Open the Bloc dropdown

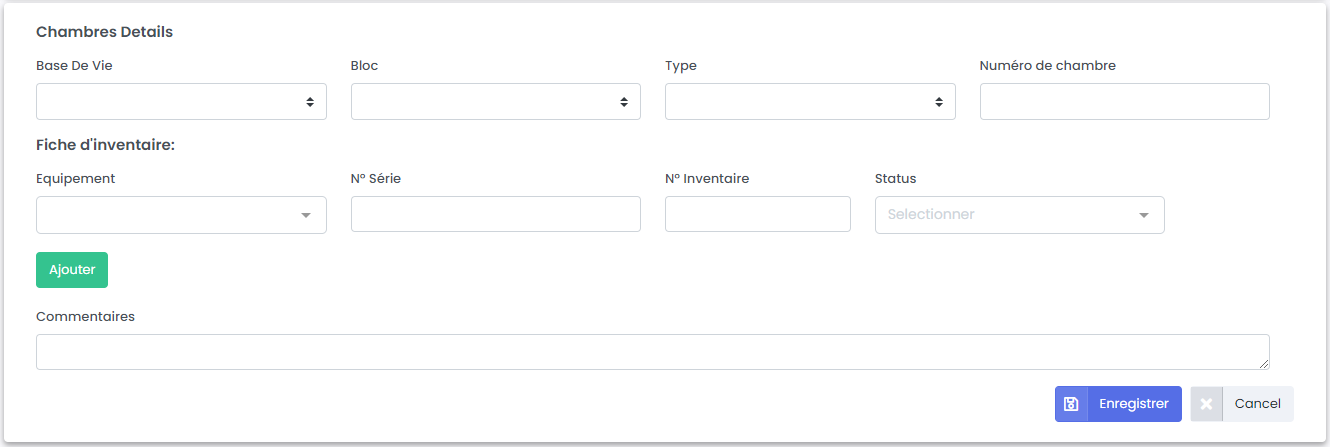[x=495, y=102]
